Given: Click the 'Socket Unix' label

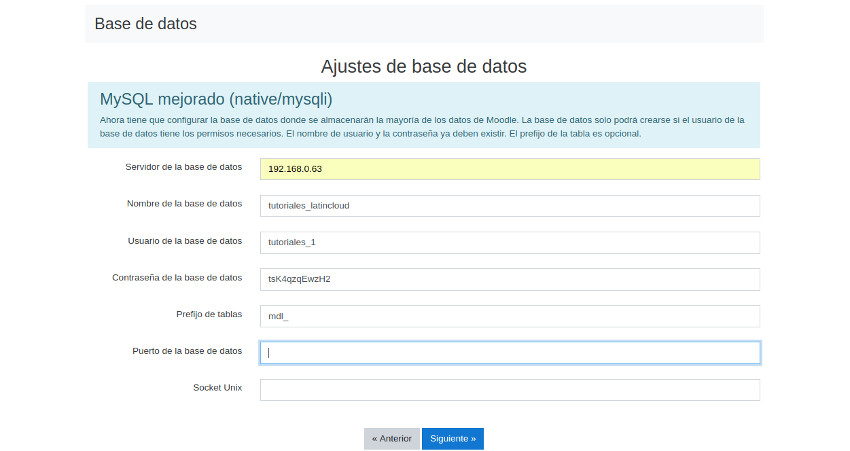Looking at the screenshot, I should (x=217, y=388).
